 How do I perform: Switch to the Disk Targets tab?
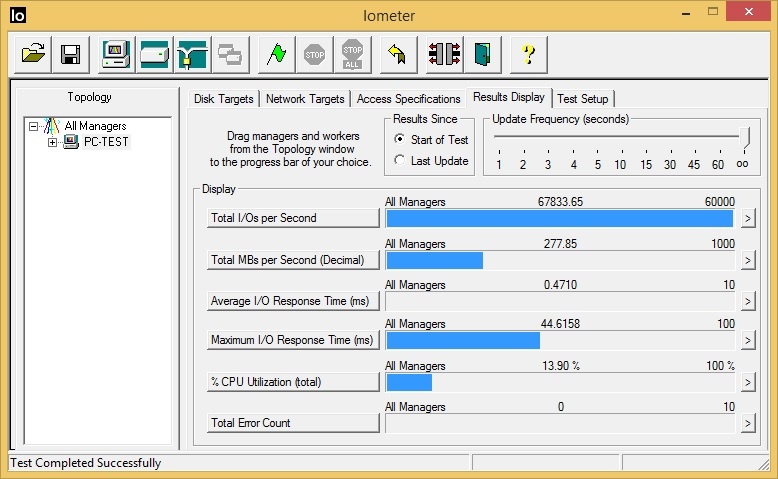point(223,99)
